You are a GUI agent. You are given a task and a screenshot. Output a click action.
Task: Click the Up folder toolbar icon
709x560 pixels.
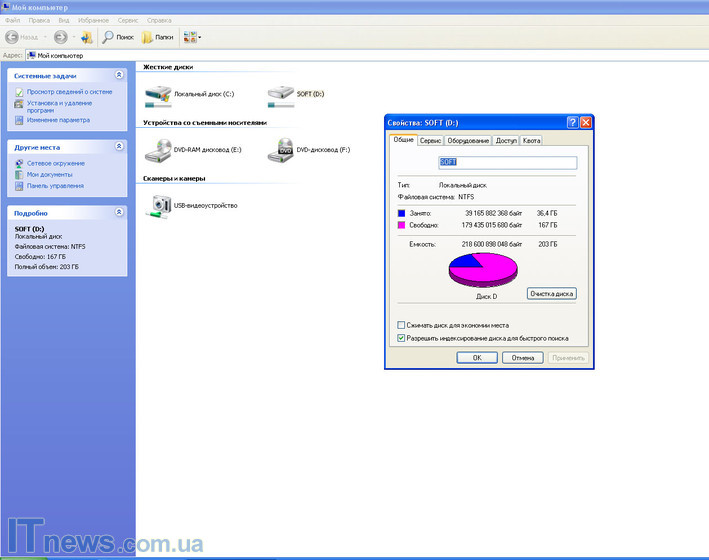86,37
